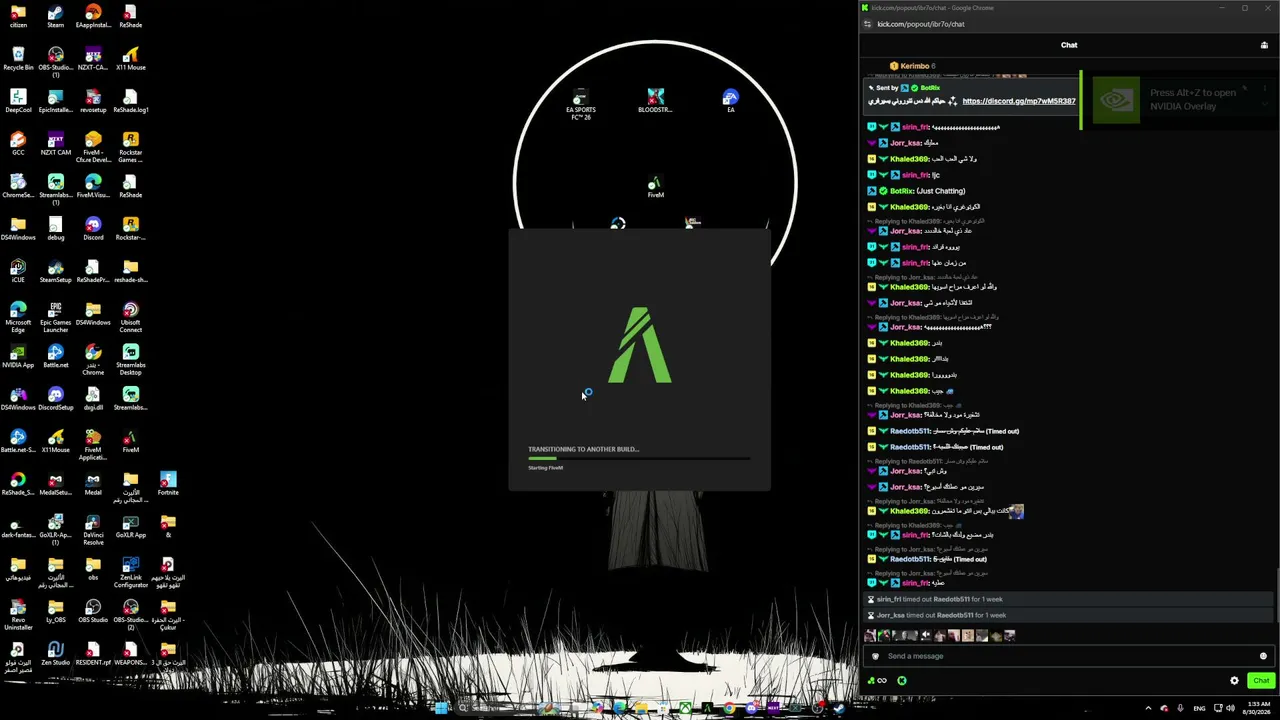The image size is (1280, 720).
Task: Show hidden icons in system tray
Action: pos(1148,709)
